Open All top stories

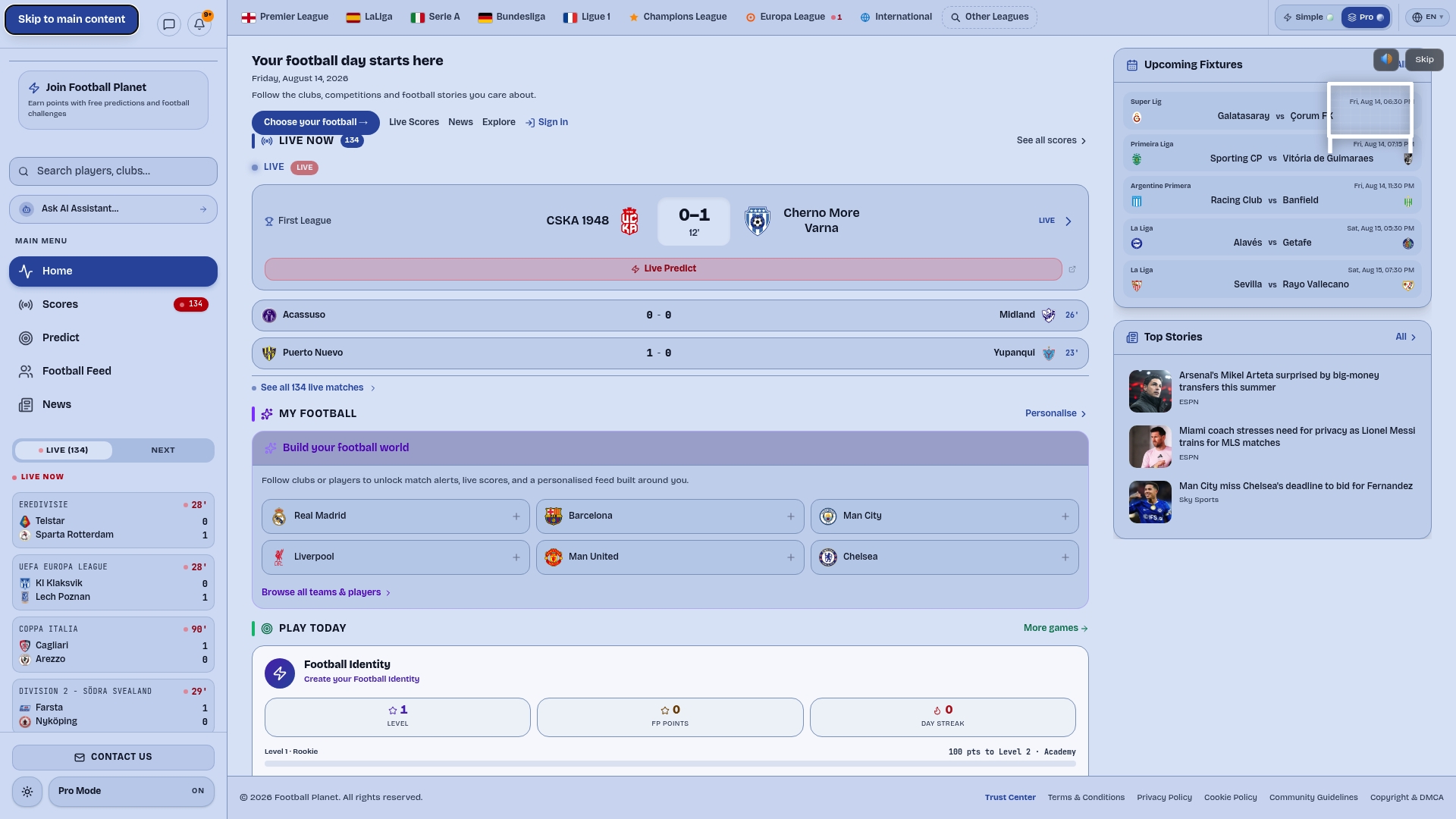[1406, 337]
